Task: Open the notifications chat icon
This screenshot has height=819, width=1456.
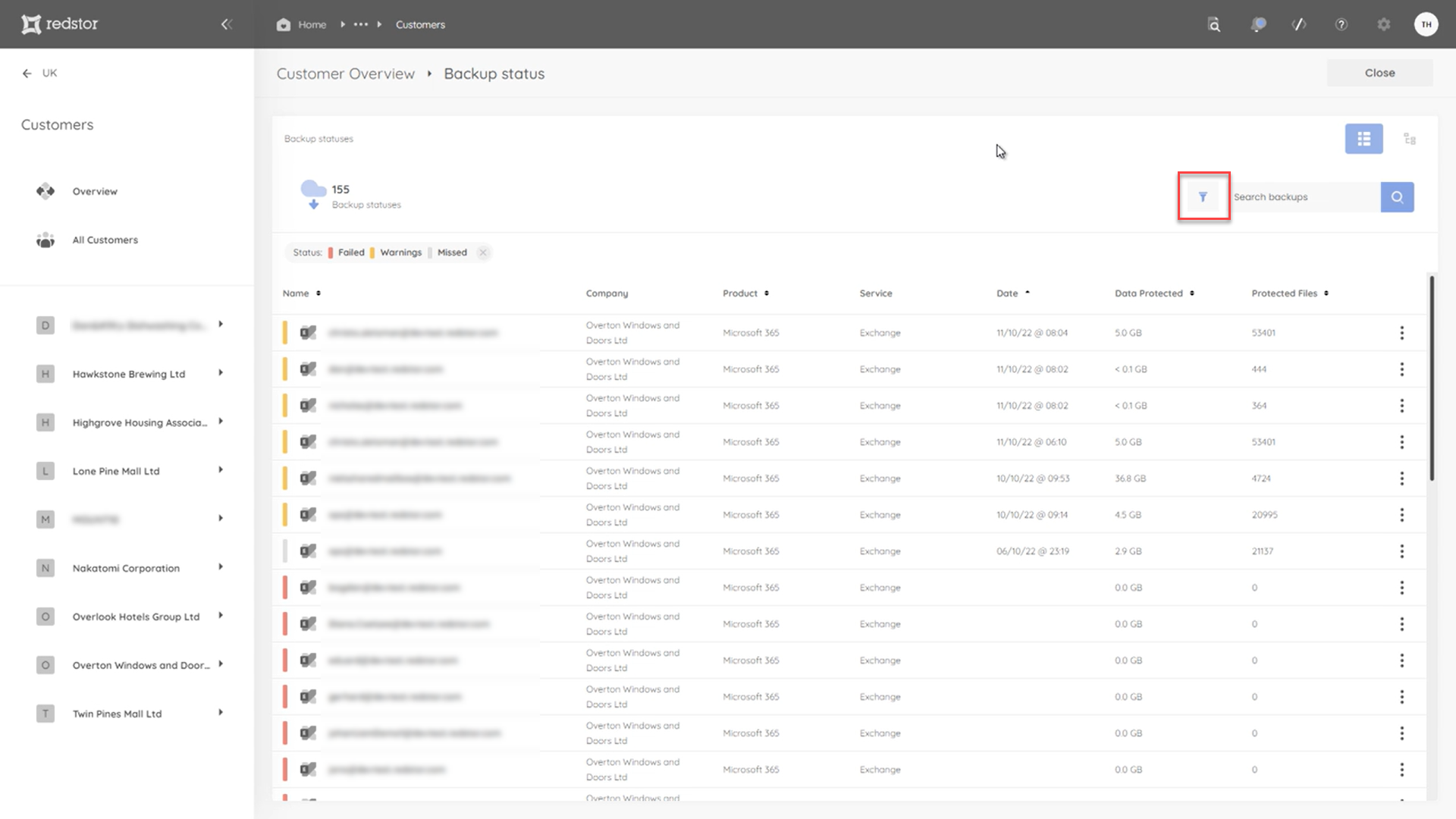Action: [x=1258, y=24]
